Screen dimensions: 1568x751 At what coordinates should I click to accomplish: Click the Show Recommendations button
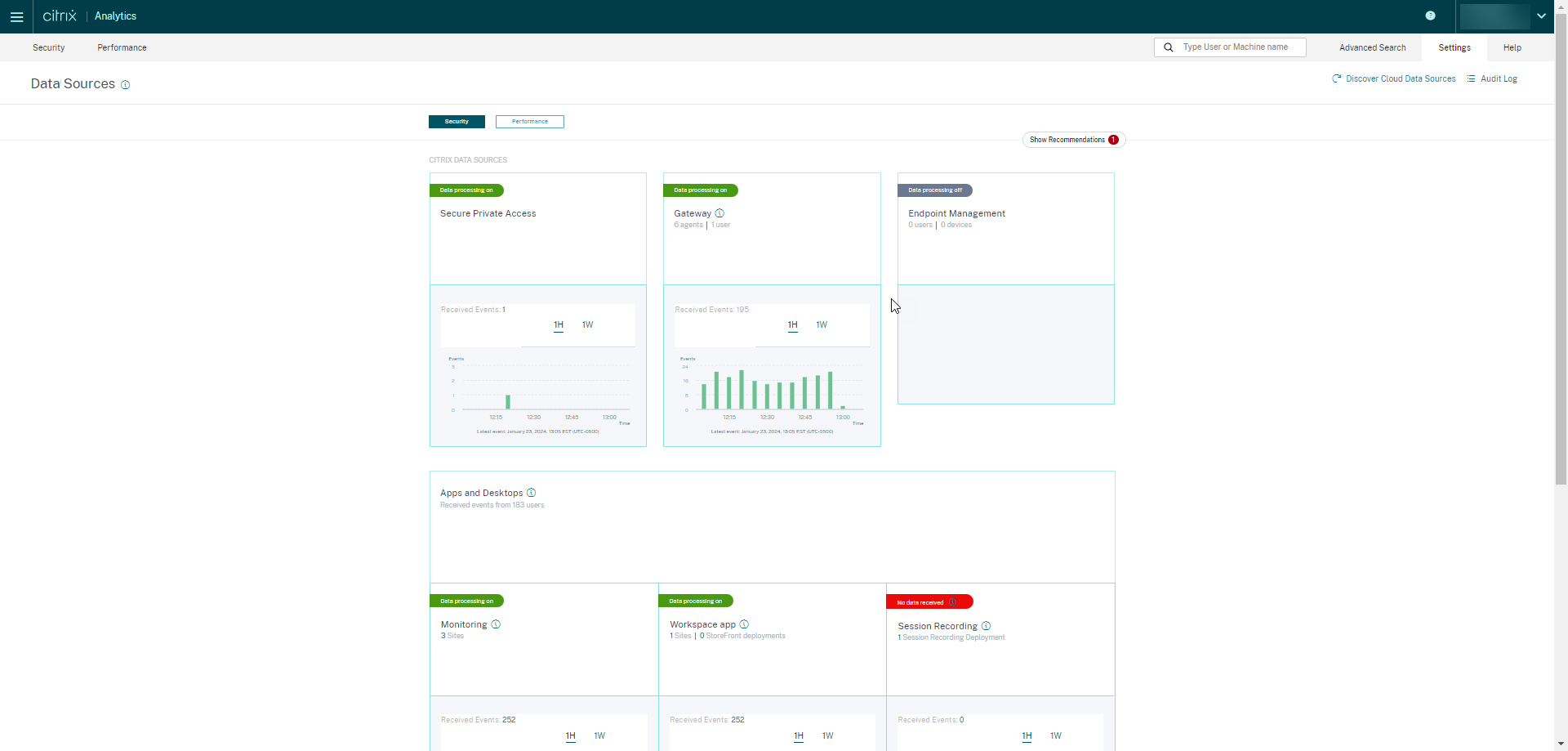(1073, 140)
